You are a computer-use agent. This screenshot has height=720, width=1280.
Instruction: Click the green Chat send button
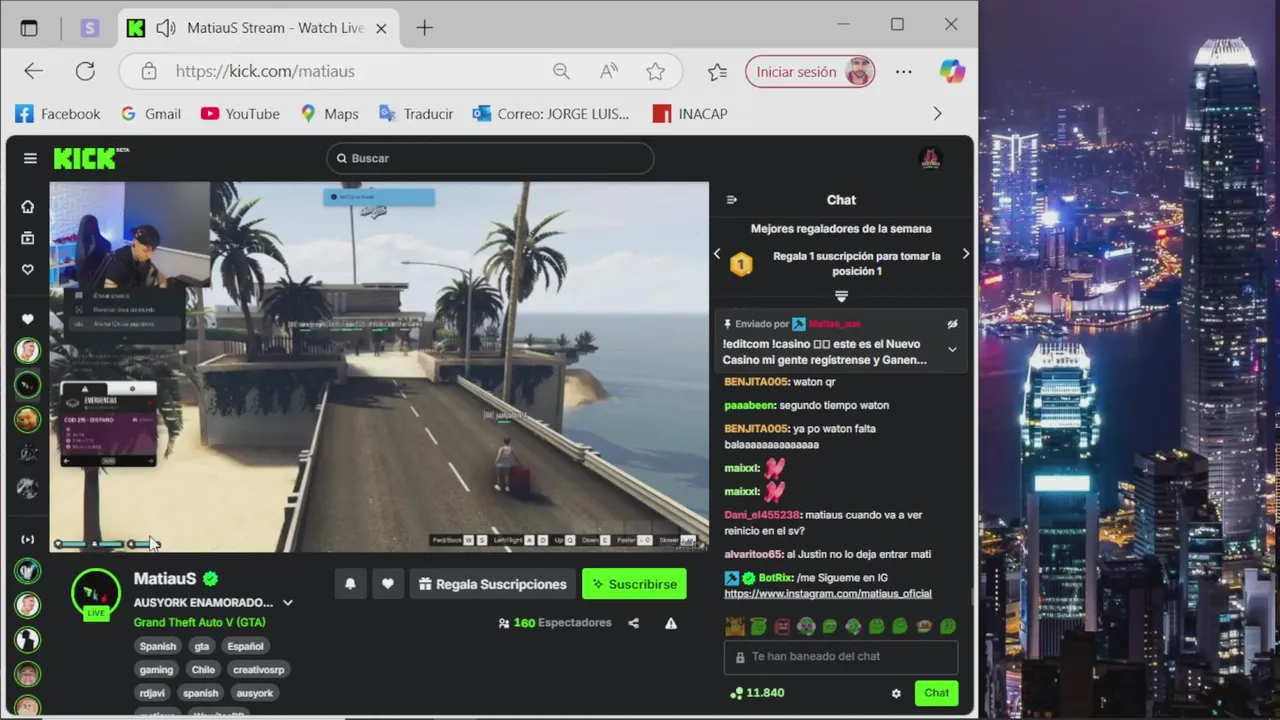click(936, 693)
